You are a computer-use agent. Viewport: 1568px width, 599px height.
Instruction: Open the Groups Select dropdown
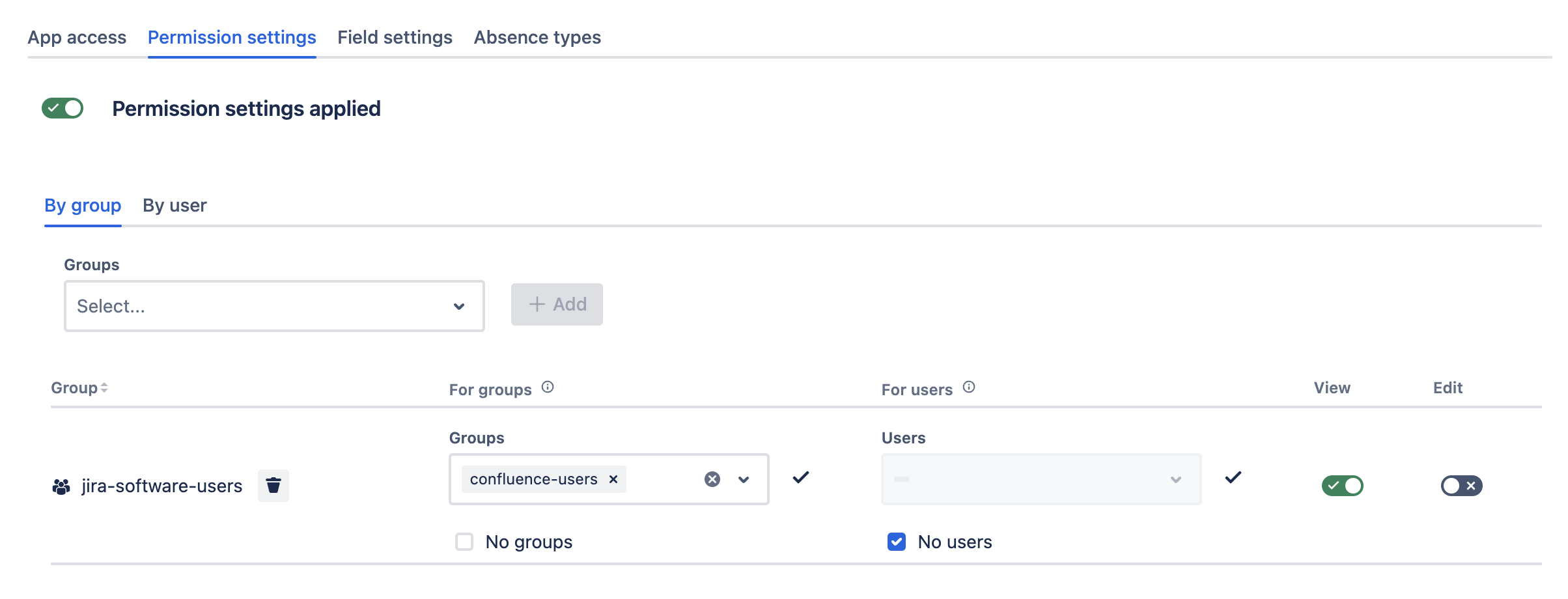point(273,306)
